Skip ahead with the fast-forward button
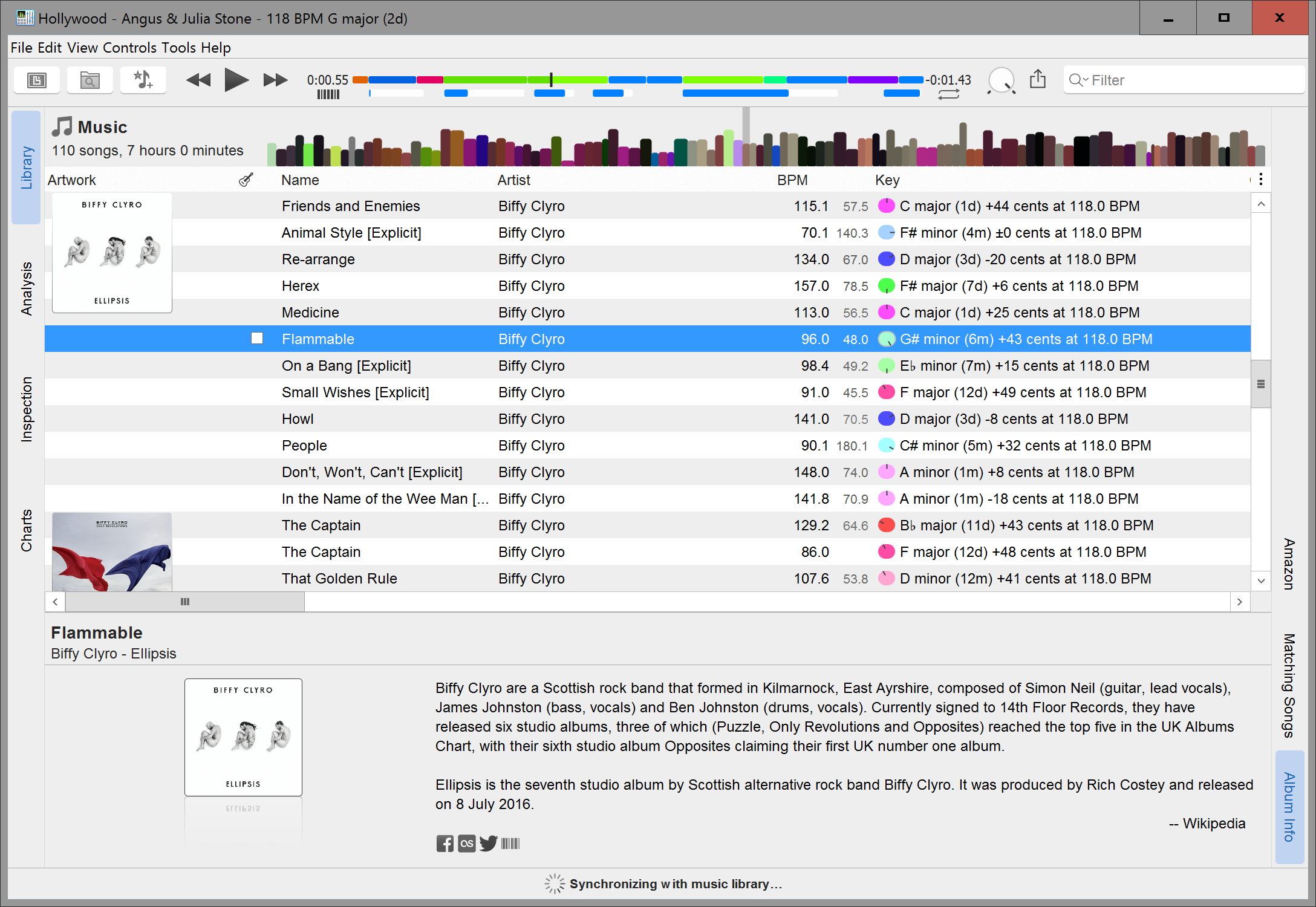This screenshot has height=907, width=1316. click(275, 80)
